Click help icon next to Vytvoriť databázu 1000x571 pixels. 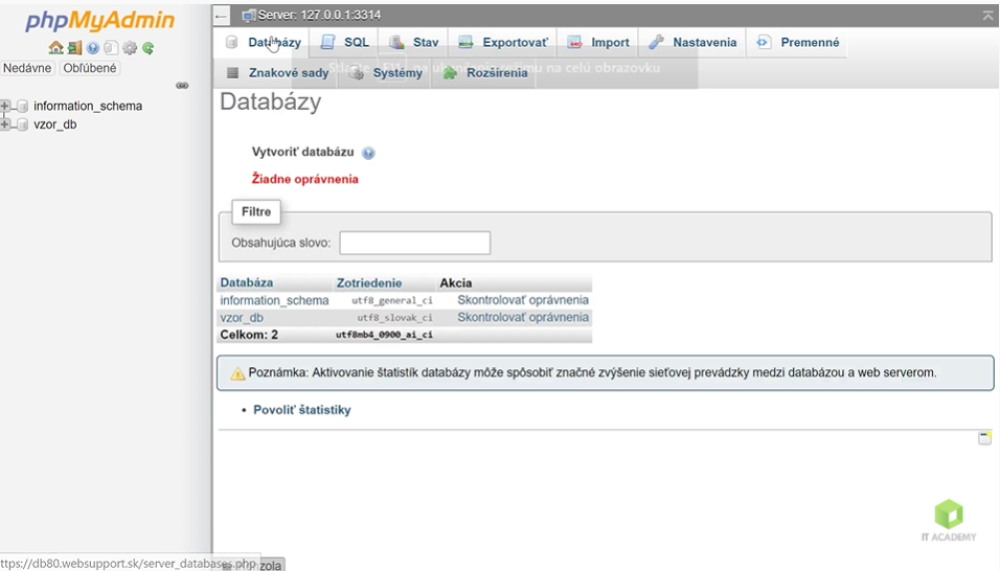(x=368, y=153)
